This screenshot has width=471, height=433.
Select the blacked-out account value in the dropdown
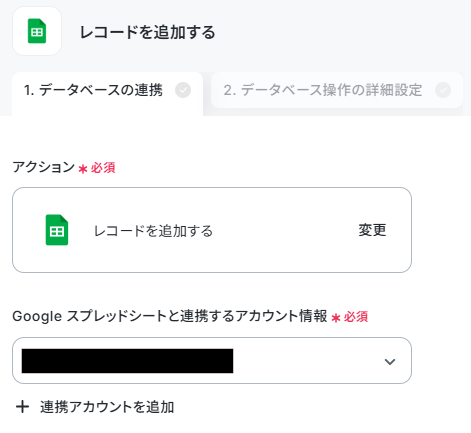click(x=127, y=361)
